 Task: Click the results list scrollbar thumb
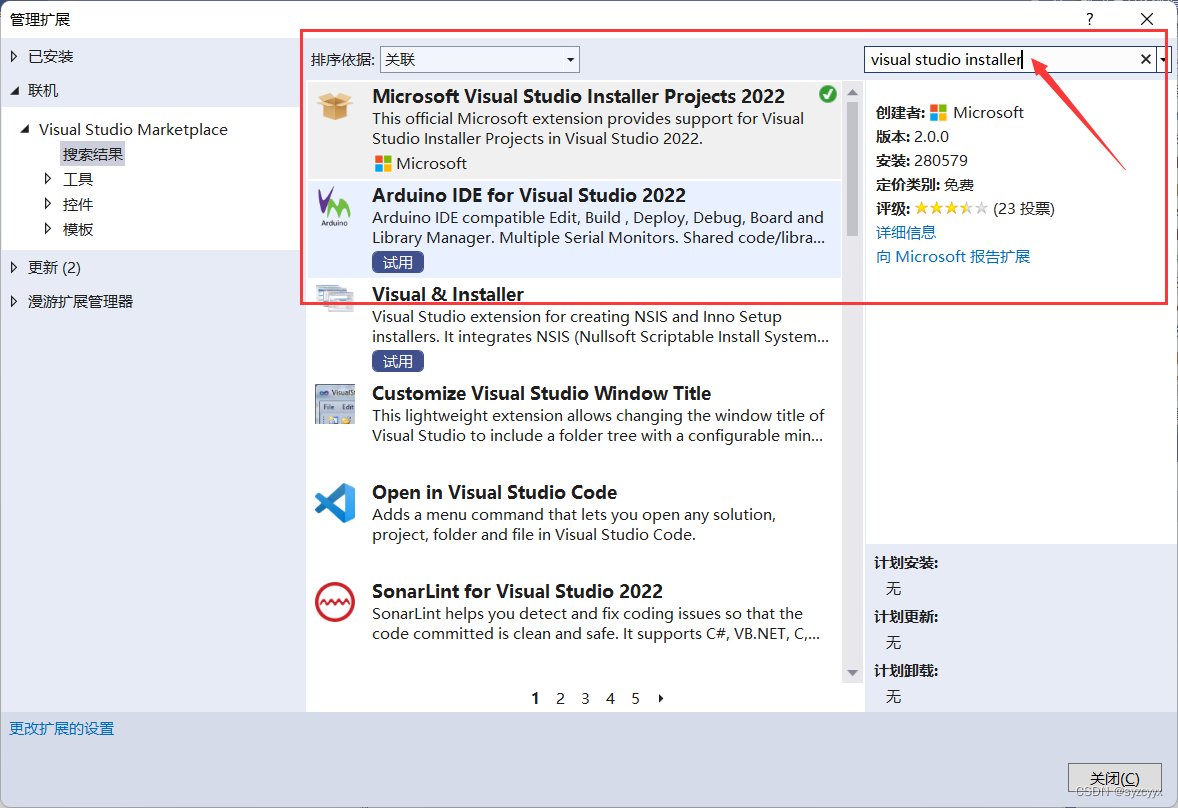tap(852, 169)
